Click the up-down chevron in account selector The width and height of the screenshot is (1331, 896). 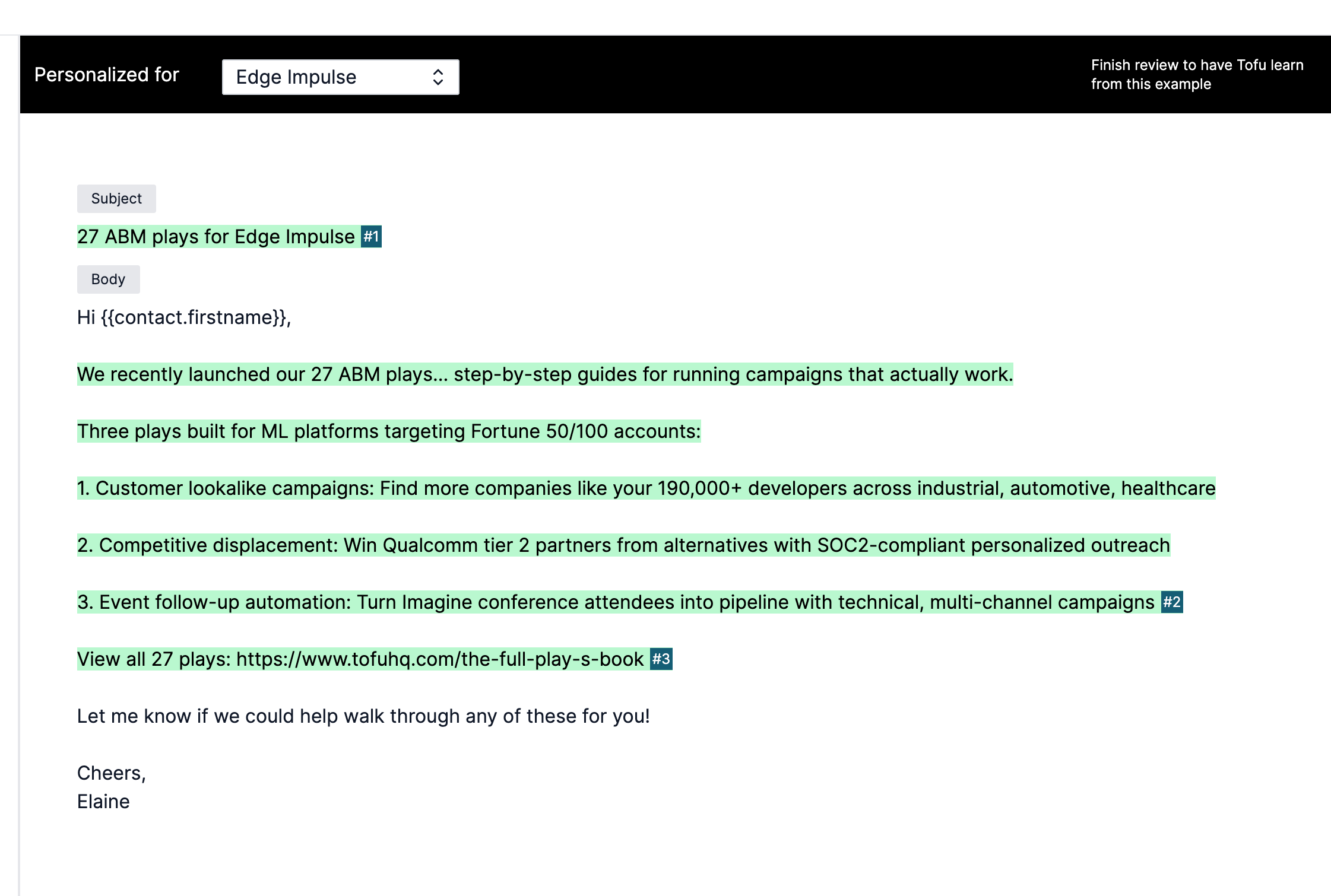pos(438,77)
